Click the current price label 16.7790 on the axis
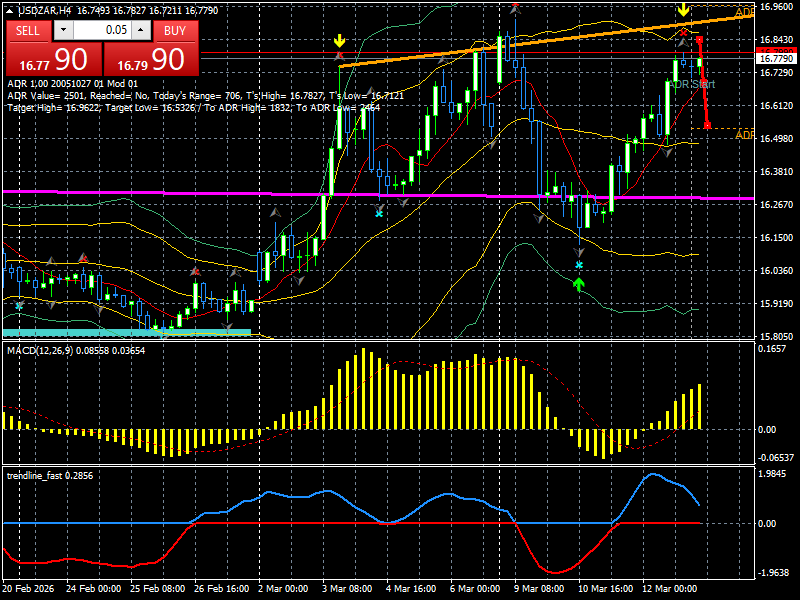The image size is (800, 600). pyautogui.click(x=777, y=59)
